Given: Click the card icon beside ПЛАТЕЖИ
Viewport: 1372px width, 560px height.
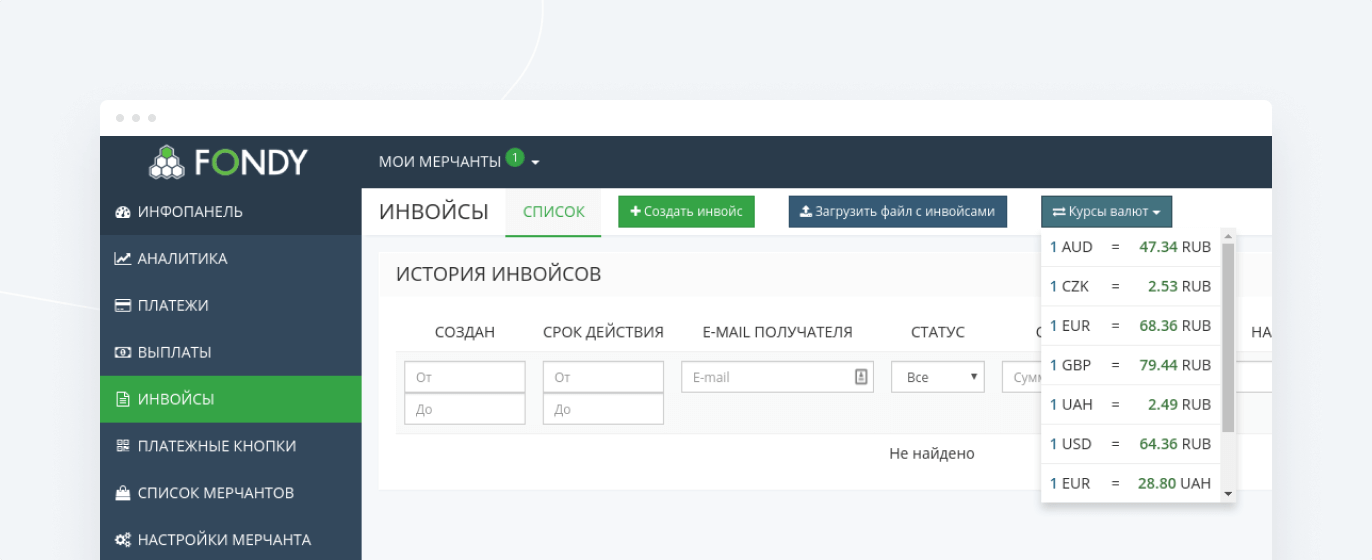Looking at the screenshot, I should 123,306.
